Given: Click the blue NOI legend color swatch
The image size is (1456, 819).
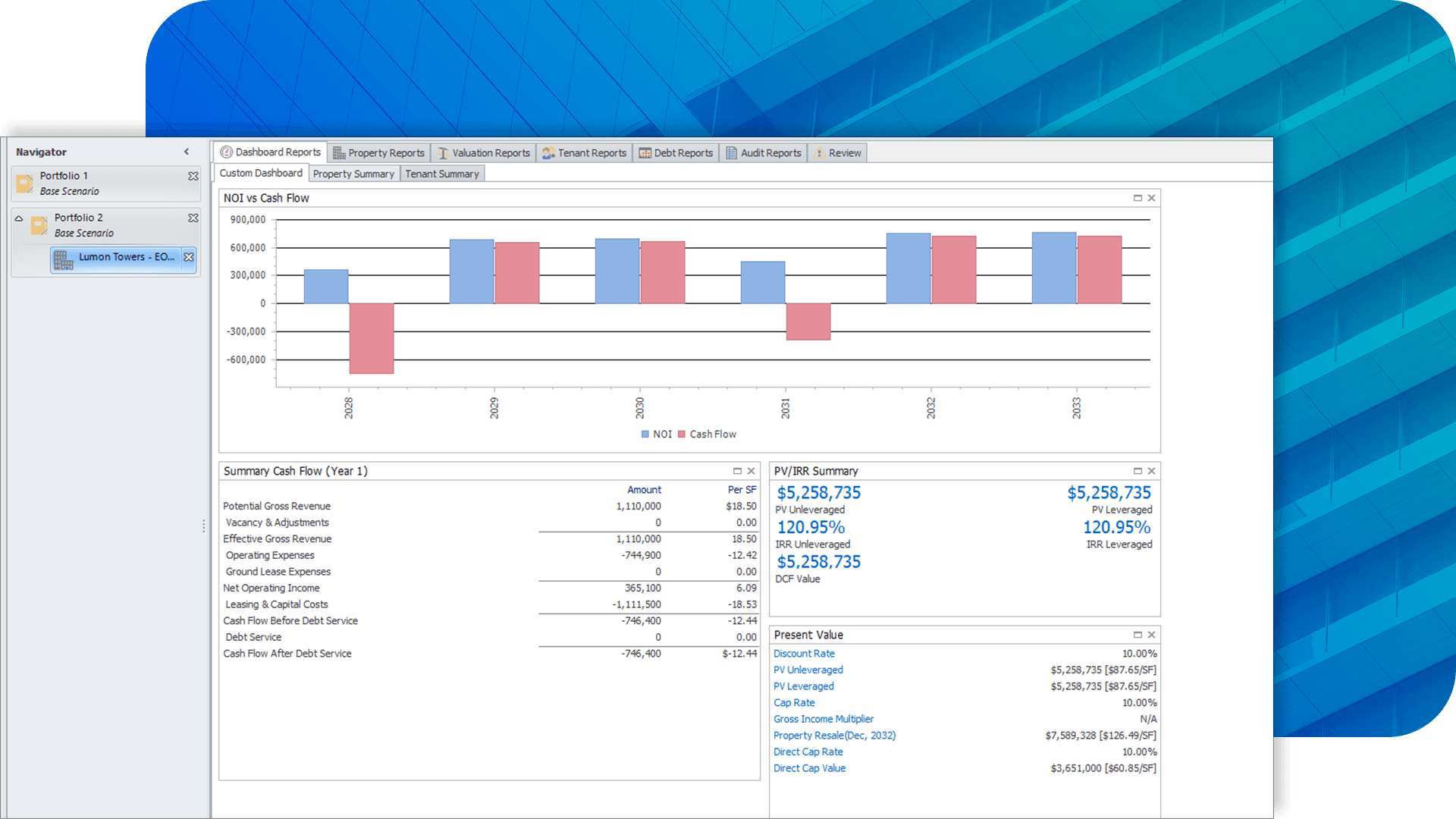Looking at the screenshot, I should pyautogui.click(x=645, y=434).
